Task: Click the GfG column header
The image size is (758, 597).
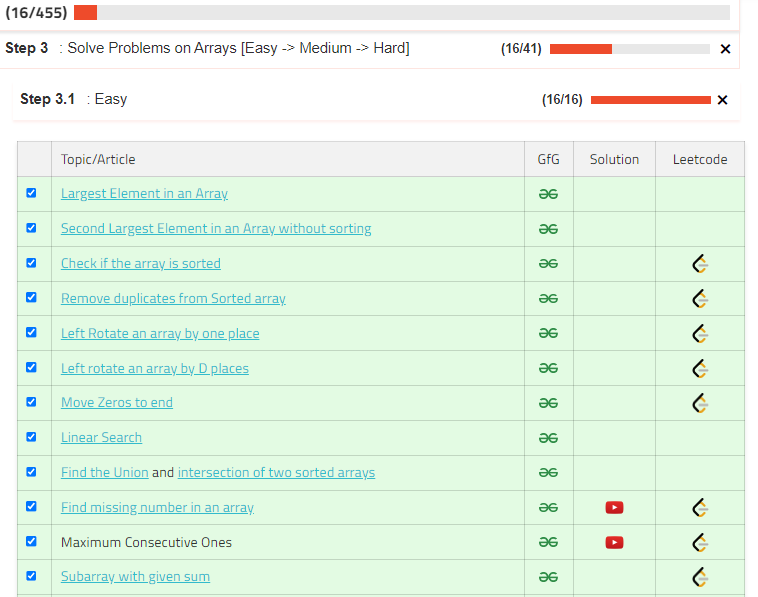Action: click(549, 160)
